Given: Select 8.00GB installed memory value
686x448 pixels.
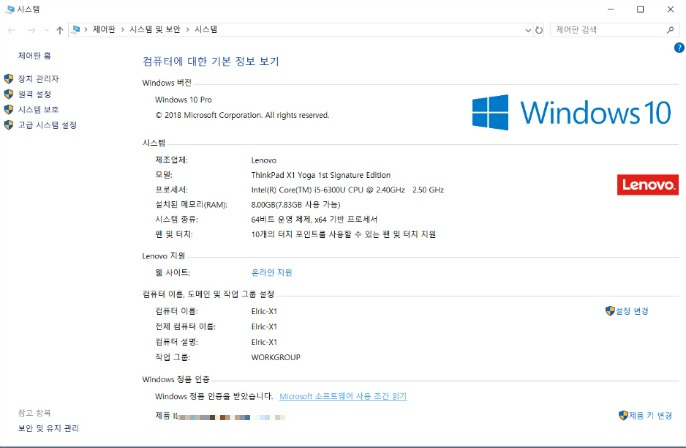Looking at the screenshot, I should [x=295, y=205].
